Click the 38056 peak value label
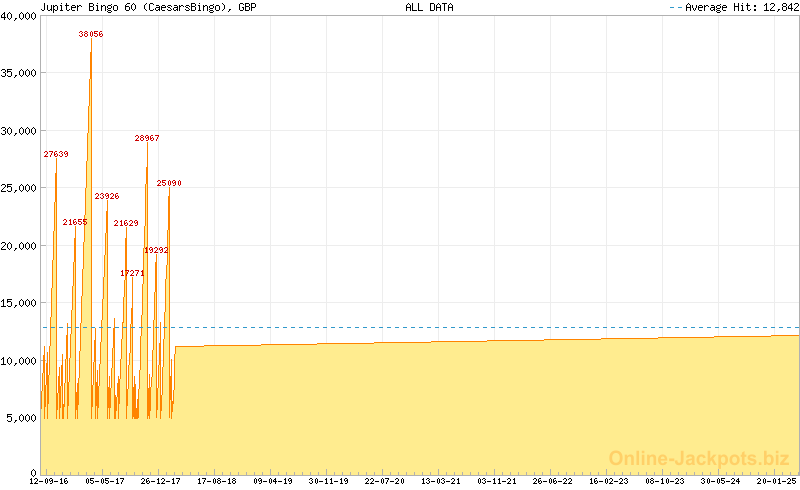The image size is (800, 490). 91,34
